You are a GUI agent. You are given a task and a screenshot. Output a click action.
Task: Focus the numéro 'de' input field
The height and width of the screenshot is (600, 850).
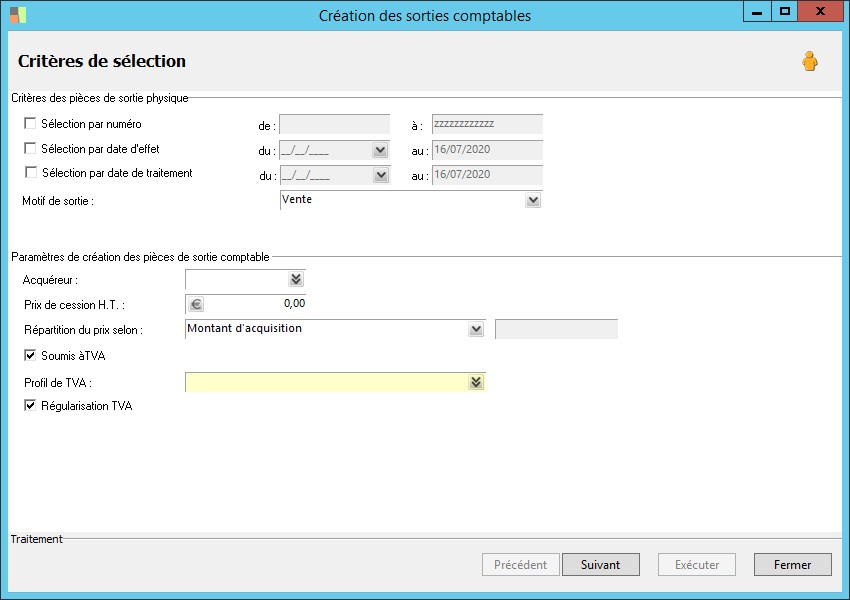click(x=335, y=125)
